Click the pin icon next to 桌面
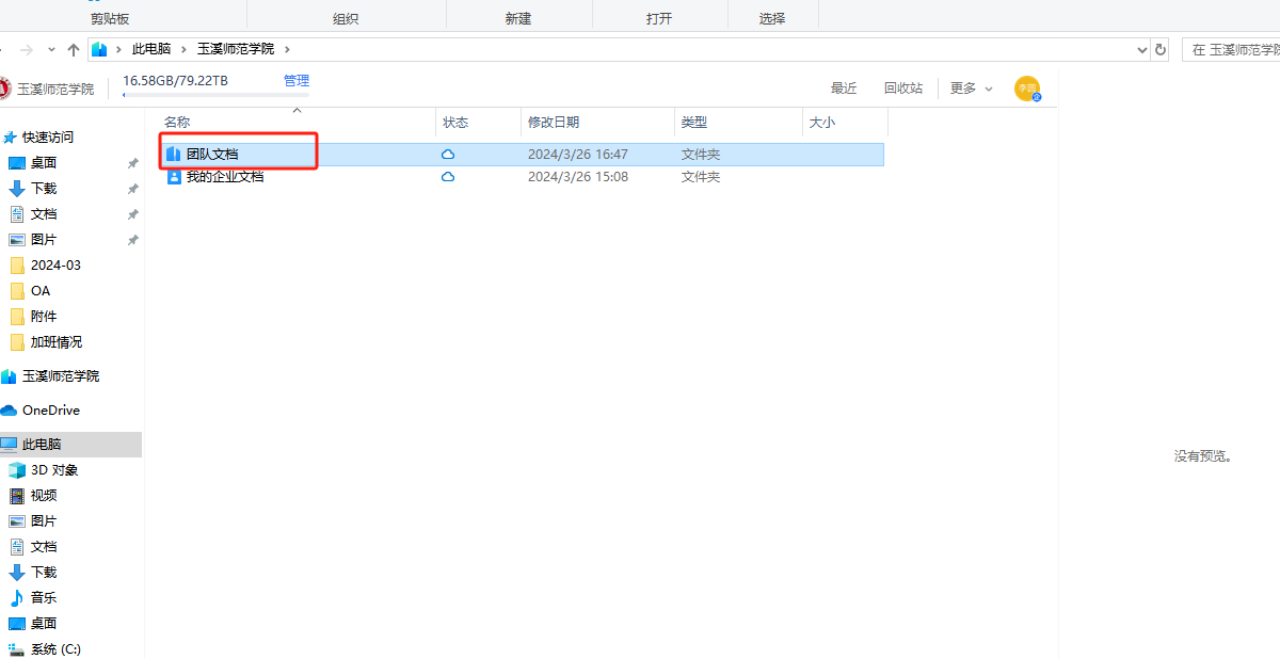1280x659 pixels. [133, 163]
